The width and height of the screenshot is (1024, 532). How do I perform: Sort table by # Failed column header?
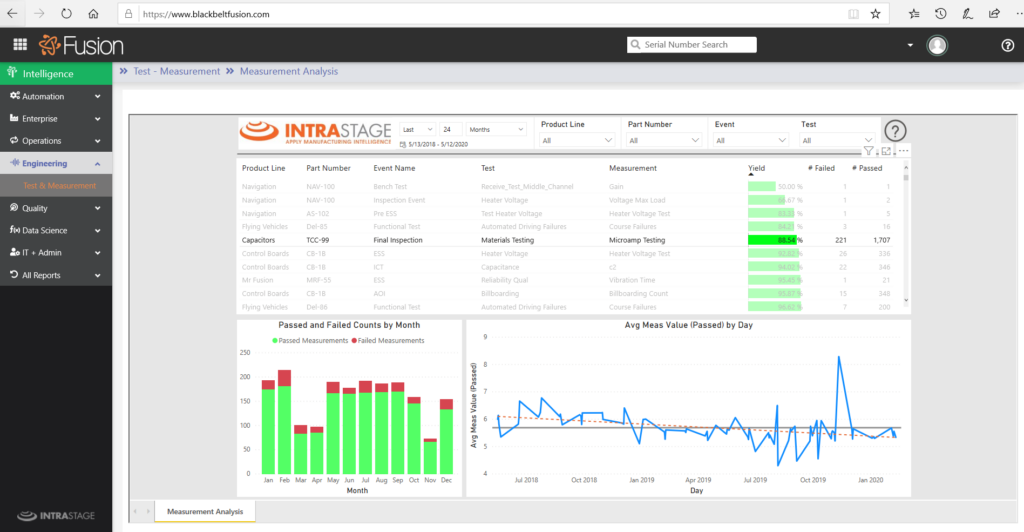point(821,168)
